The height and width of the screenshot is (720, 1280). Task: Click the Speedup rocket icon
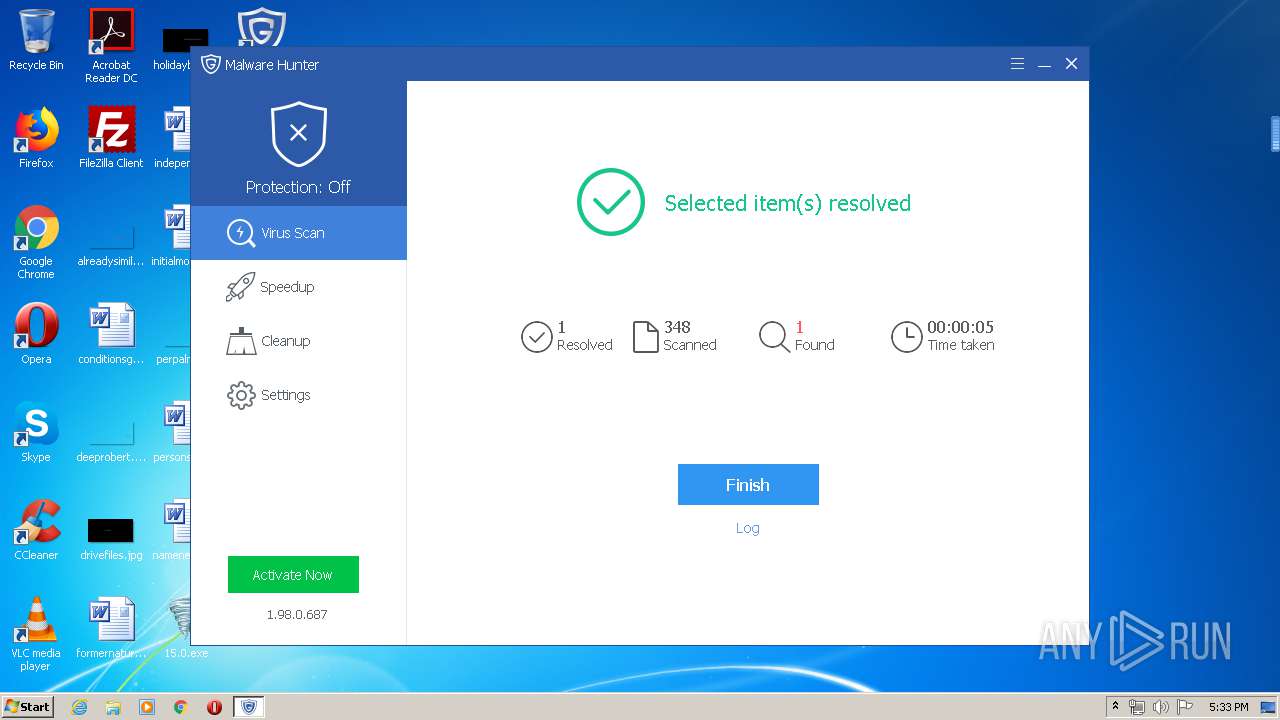(240, 287)
